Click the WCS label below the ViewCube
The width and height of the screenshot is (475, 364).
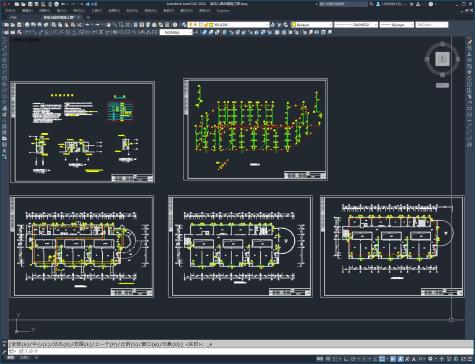point(442,85)
